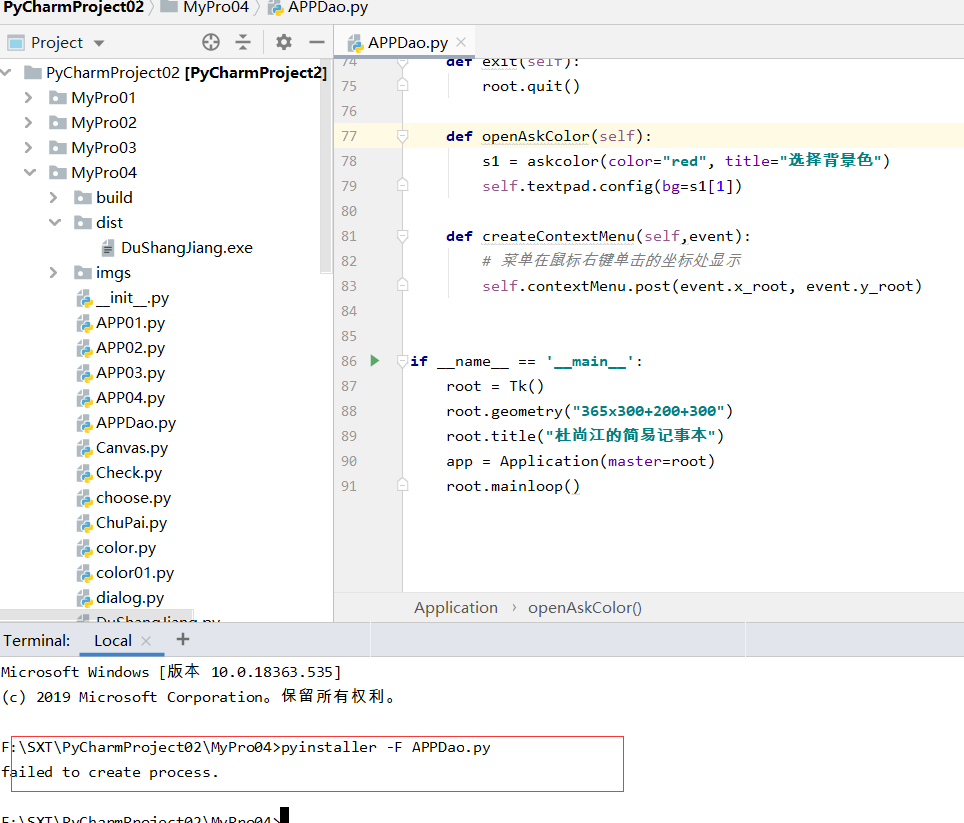Fold the createContextMenu method at line 81
Image resolution: width=964 pixels, height=823 pixels.
[402, 236]
